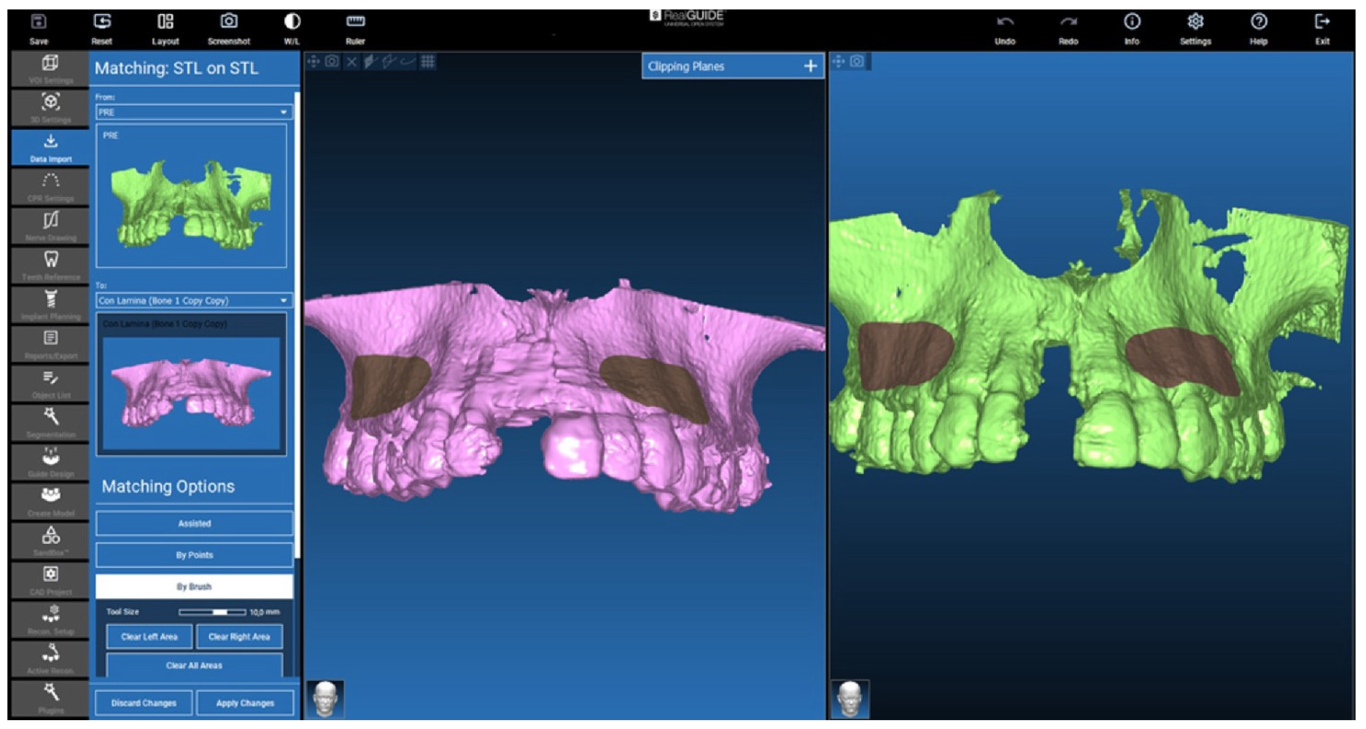
Task: Click the W/L contrast icon
Action: point(291,27)
